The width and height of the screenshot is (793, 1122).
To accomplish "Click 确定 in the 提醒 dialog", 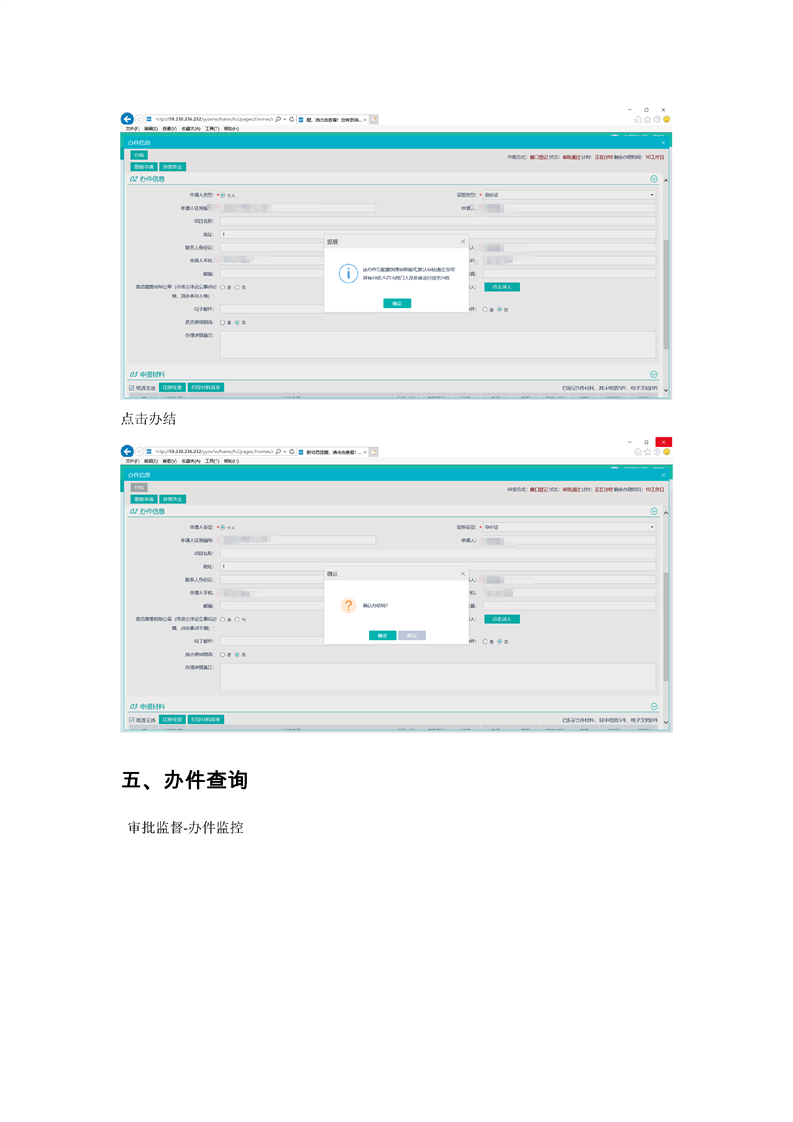I will click(397, 303).
